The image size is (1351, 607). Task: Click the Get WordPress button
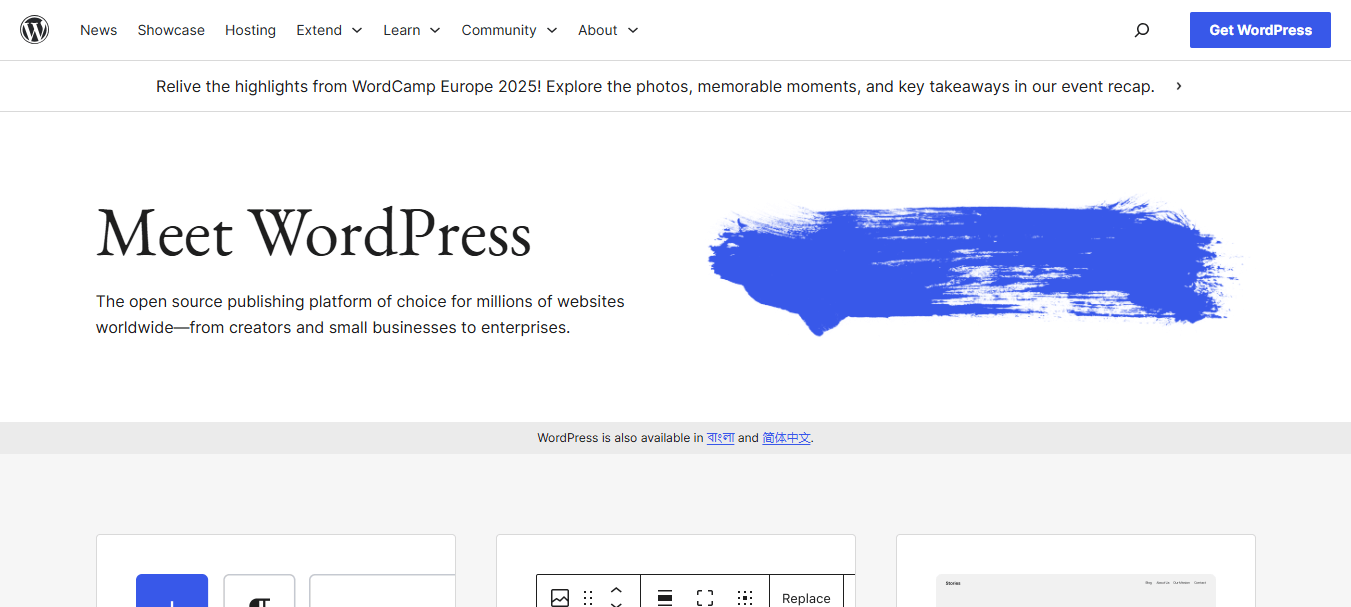[1260, 30]
